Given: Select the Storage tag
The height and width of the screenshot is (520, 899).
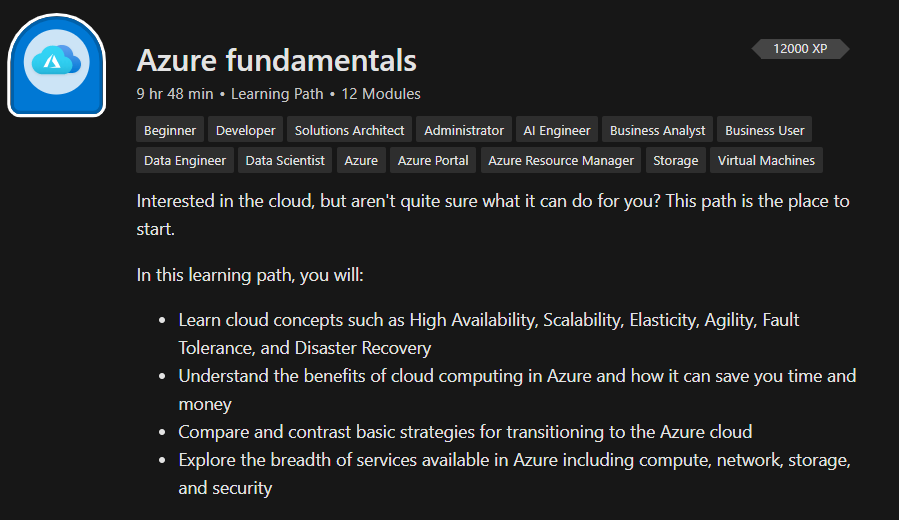Looking at the screenshot, I should [676, 160].
